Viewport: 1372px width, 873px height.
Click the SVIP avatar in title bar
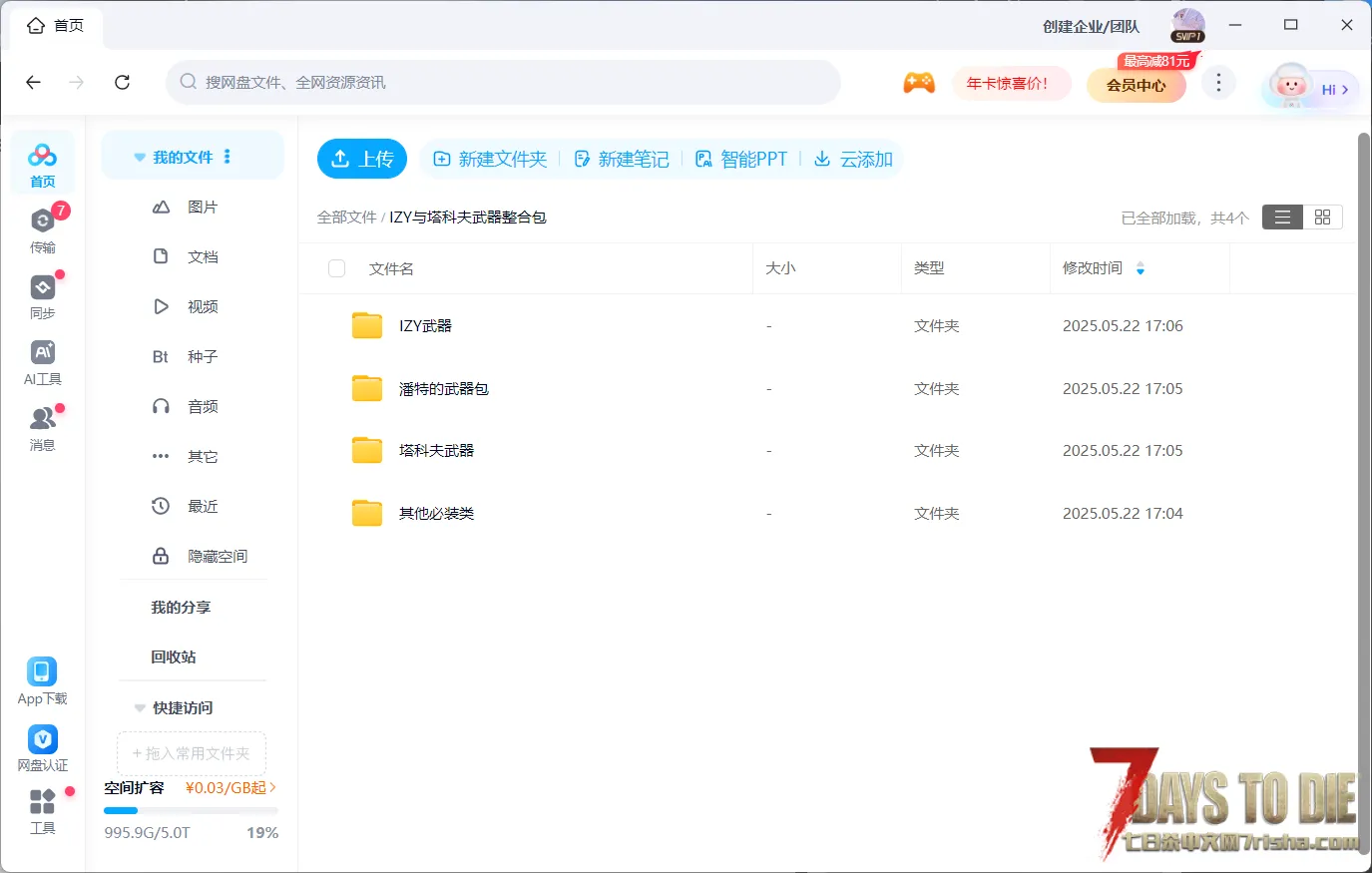click(1187, 25)
